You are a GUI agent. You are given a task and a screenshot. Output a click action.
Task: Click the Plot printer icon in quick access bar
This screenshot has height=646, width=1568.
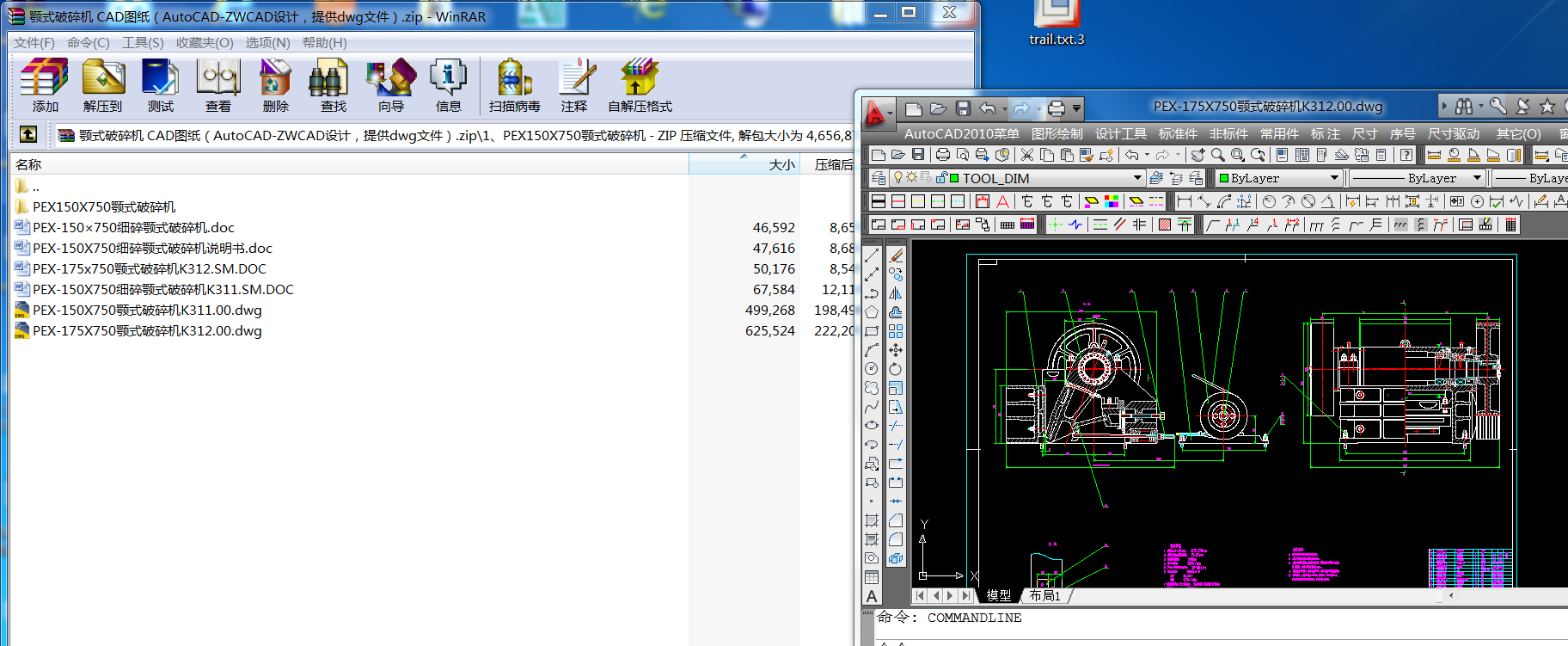(x=1057, y=108)
